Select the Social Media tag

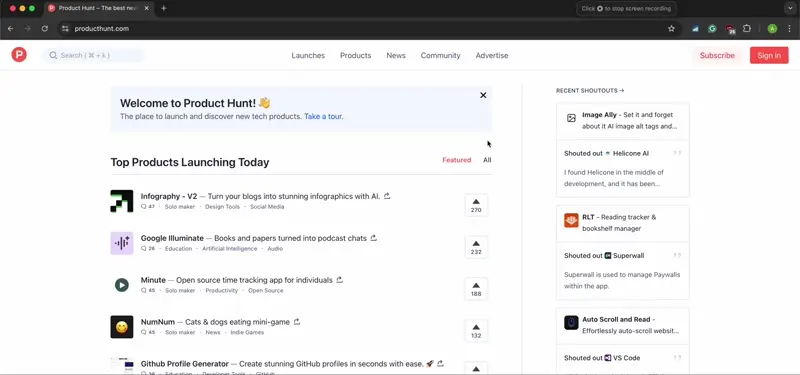[267, 207]
